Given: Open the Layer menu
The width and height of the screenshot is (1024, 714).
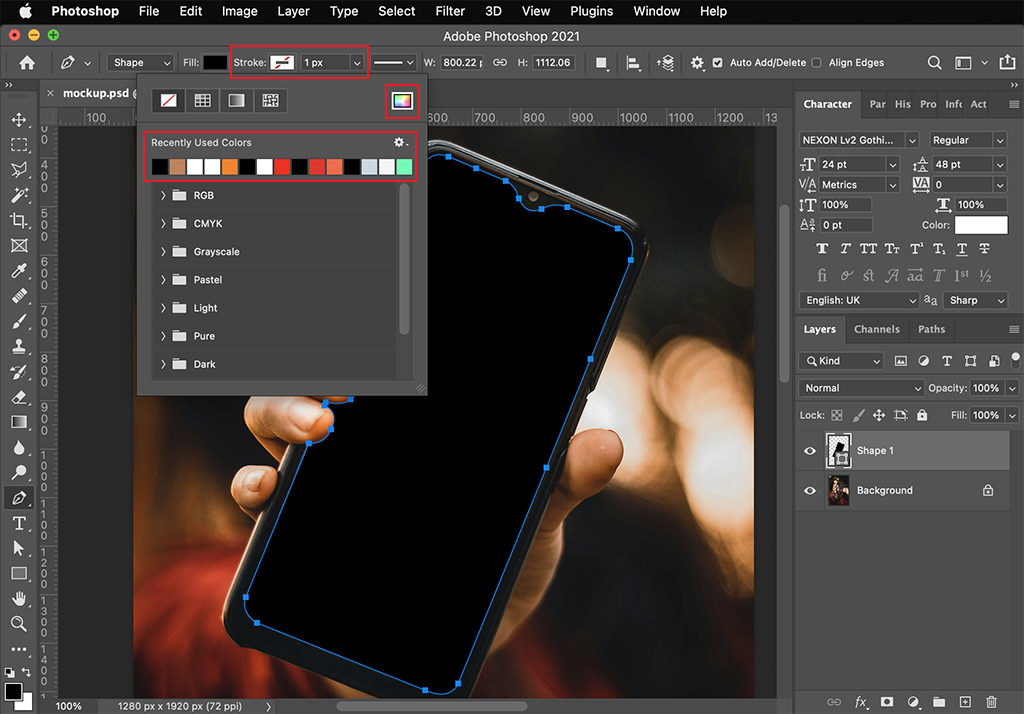Looking at the screenshot, I should [293, 11].
